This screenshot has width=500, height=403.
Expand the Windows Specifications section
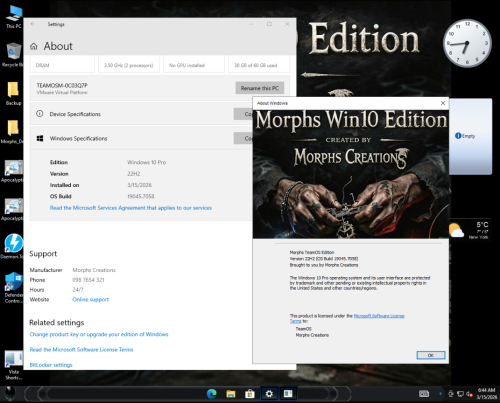click(x=141, y=138)
